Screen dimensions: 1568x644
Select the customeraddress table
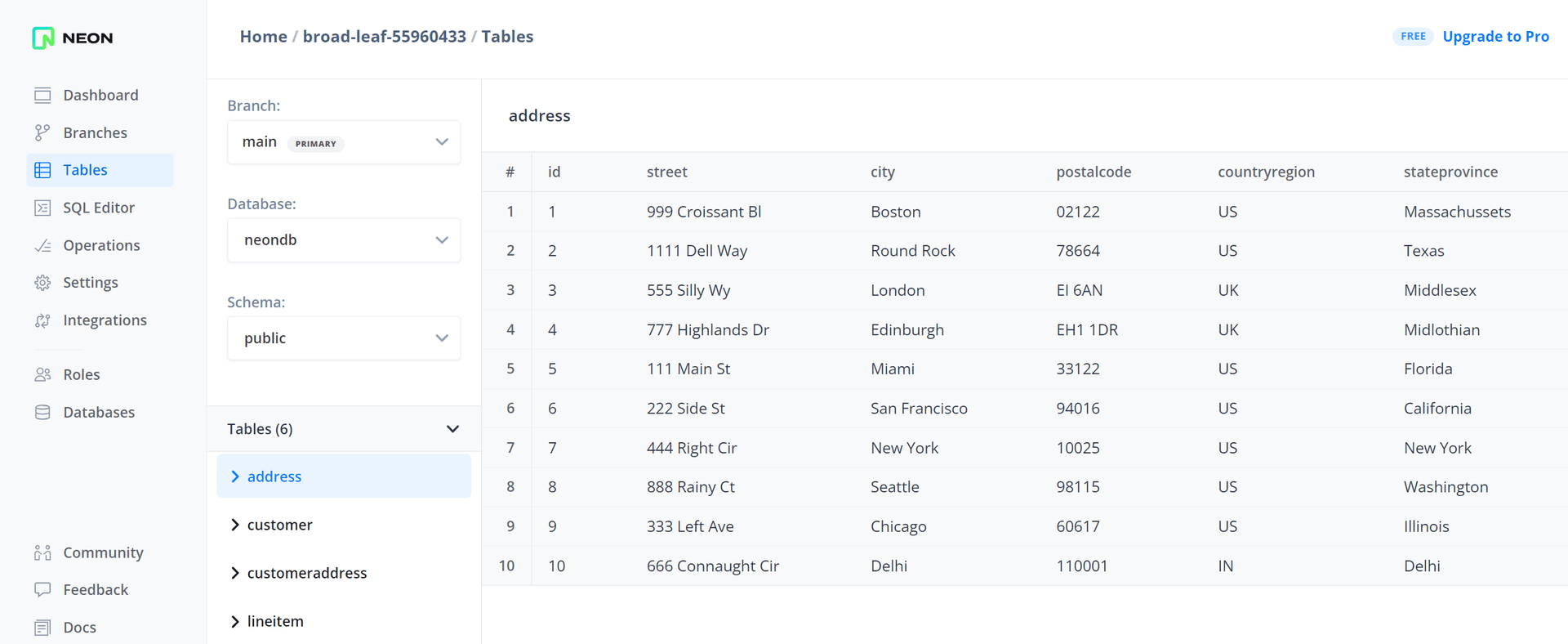click(307, 573)
